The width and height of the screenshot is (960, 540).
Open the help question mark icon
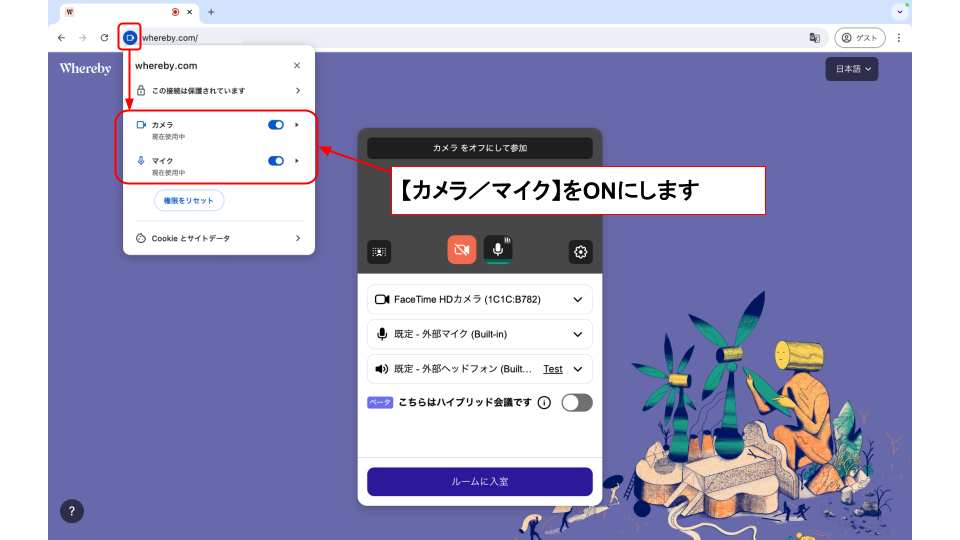tap(71, 511)
